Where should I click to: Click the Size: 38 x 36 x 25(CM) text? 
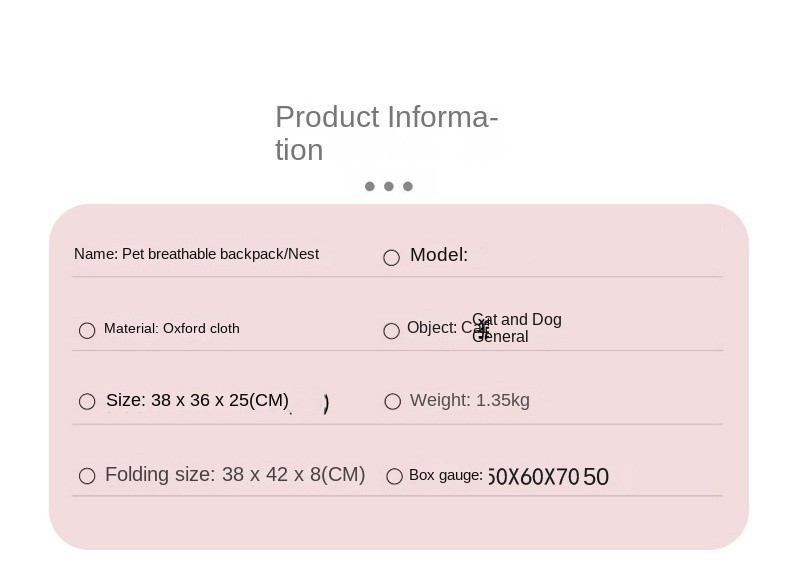point(198,400)
